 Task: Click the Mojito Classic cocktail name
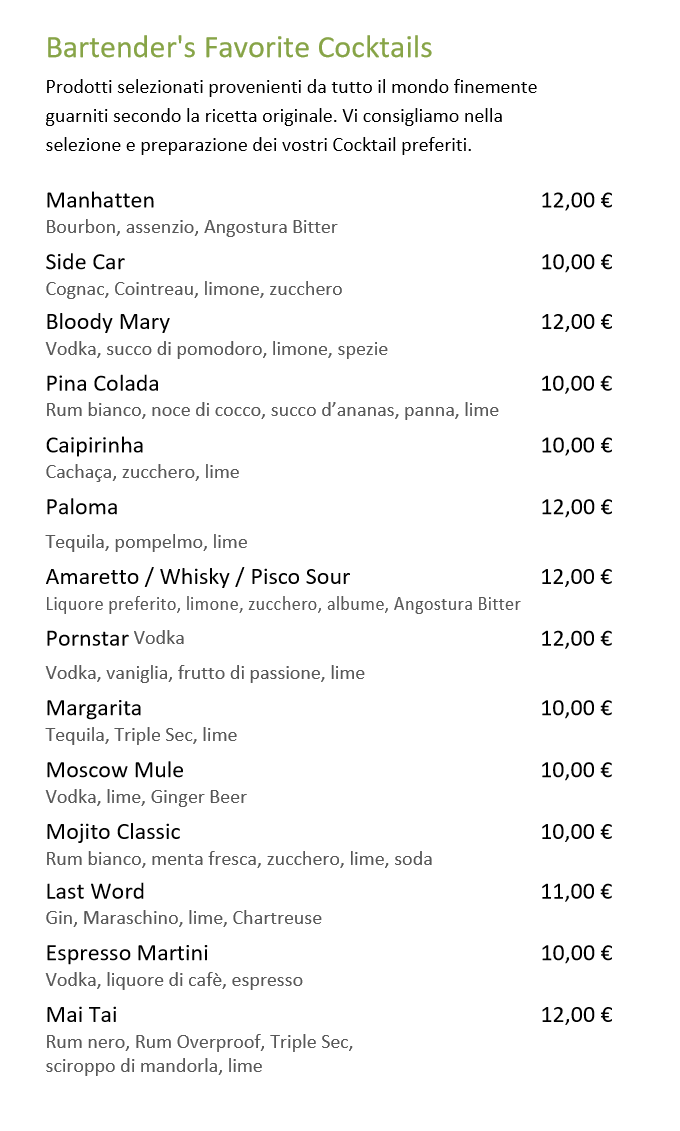[113, 832]
